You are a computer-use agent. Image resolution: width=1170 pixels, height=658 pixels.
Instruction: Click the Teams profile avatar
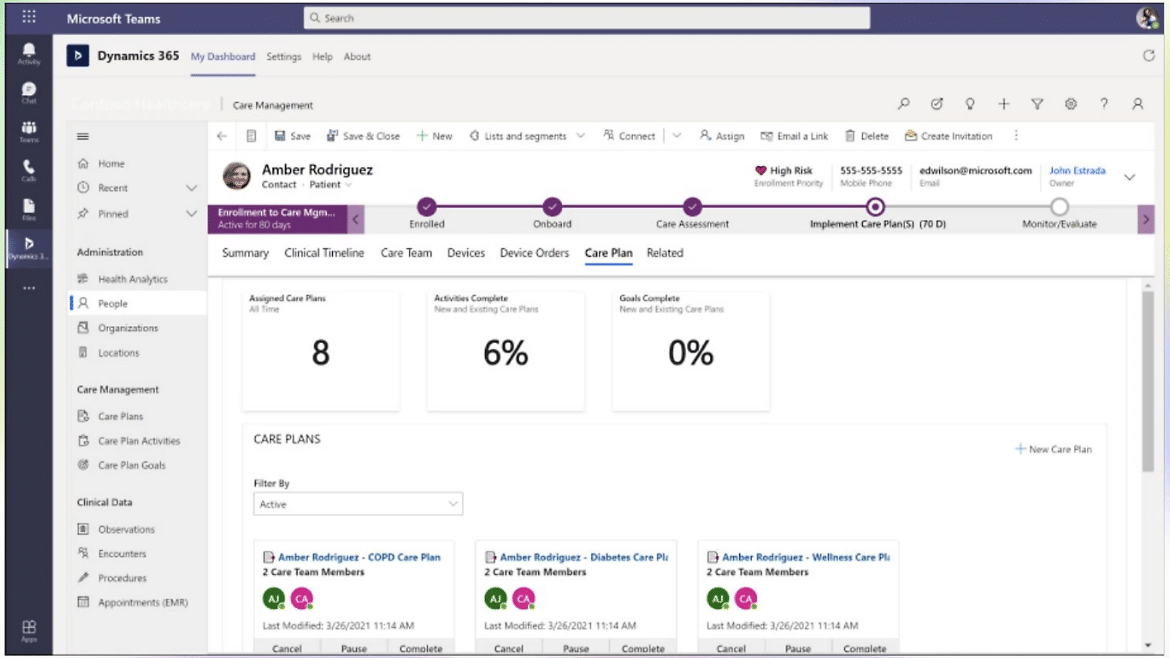1147,17
